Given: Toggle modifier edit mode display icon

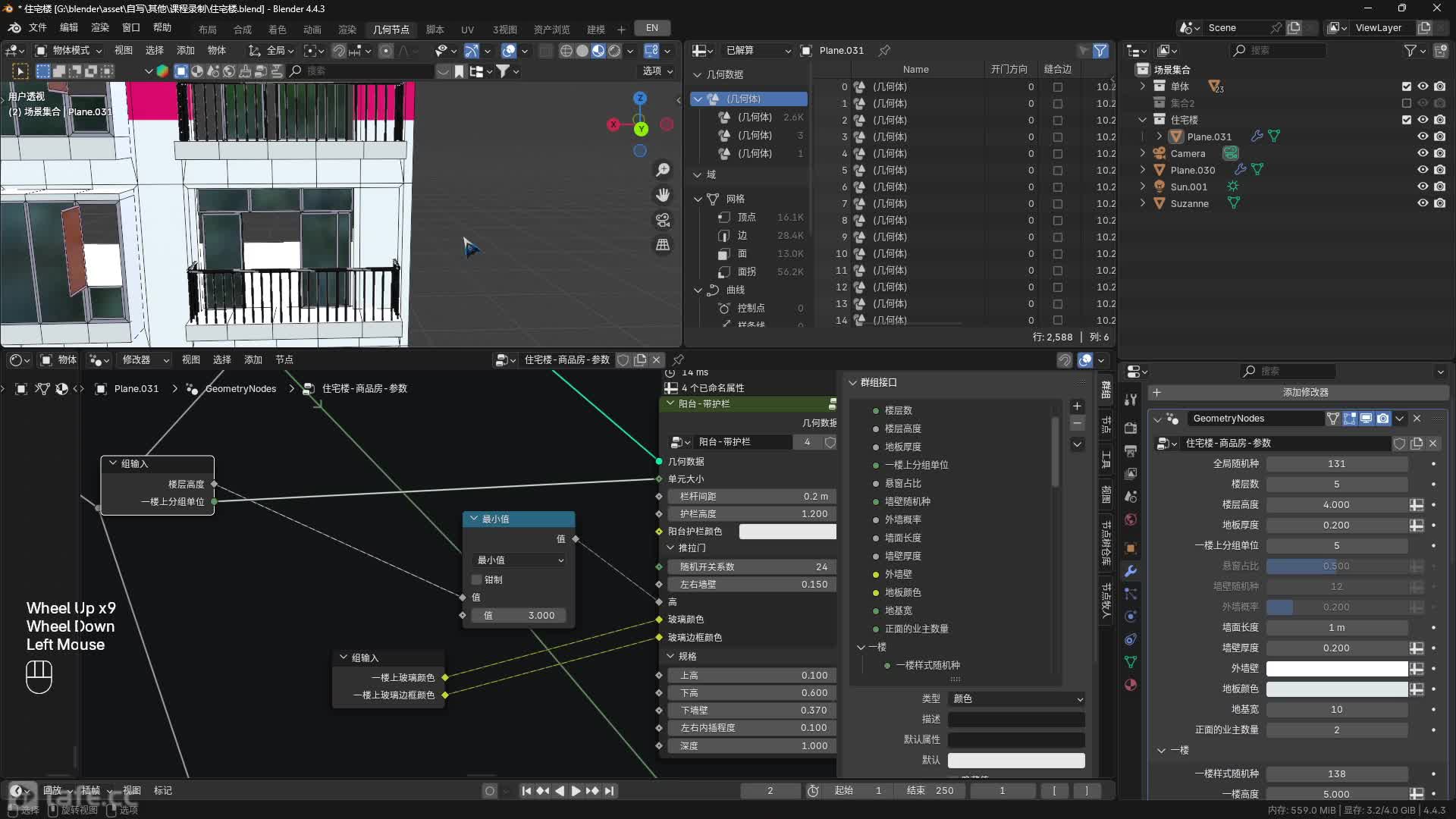Looking at the screenshot, I should point(1350,419).
